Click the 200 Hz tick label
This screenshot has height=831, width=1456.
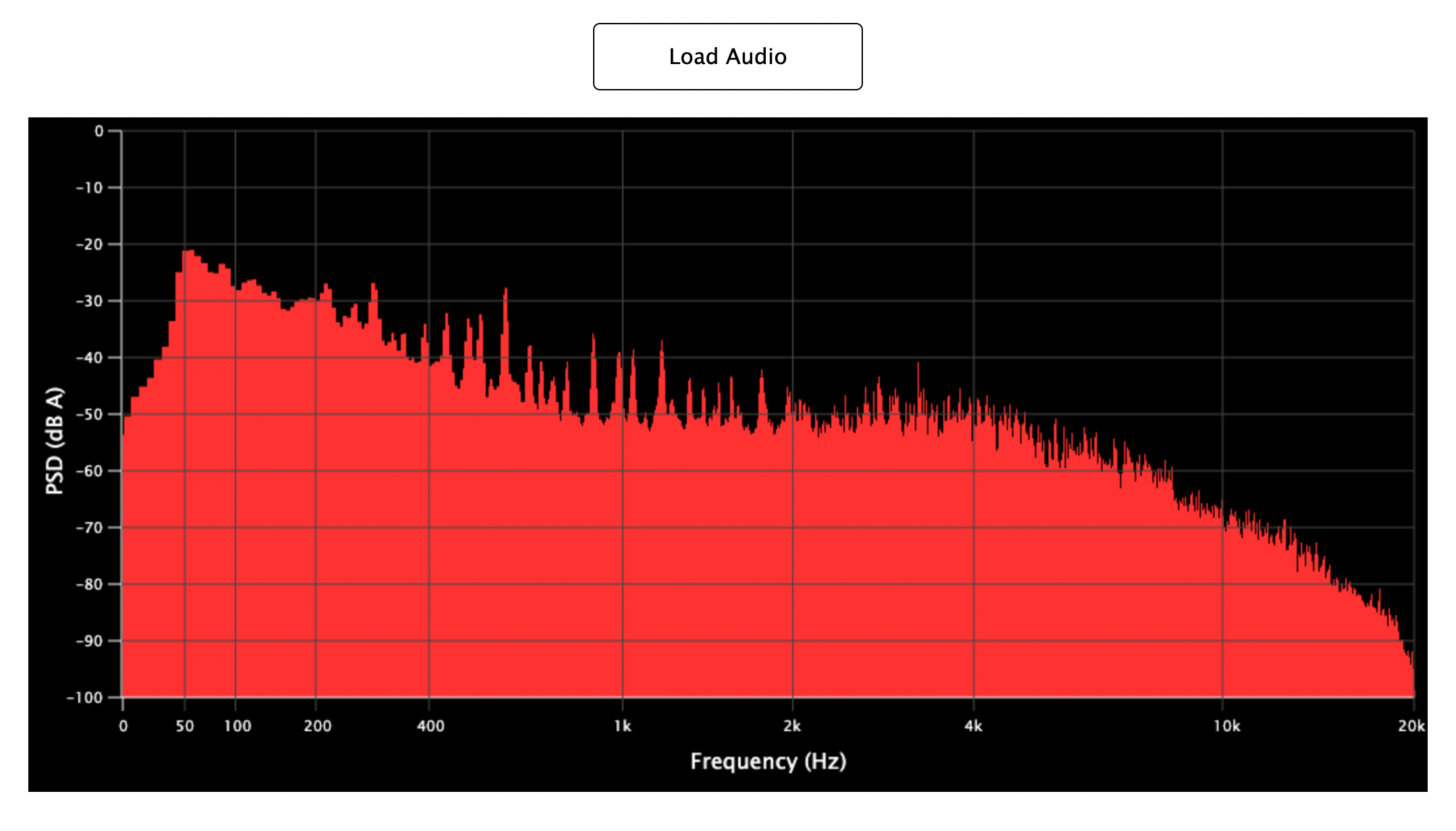pos(317,726)
